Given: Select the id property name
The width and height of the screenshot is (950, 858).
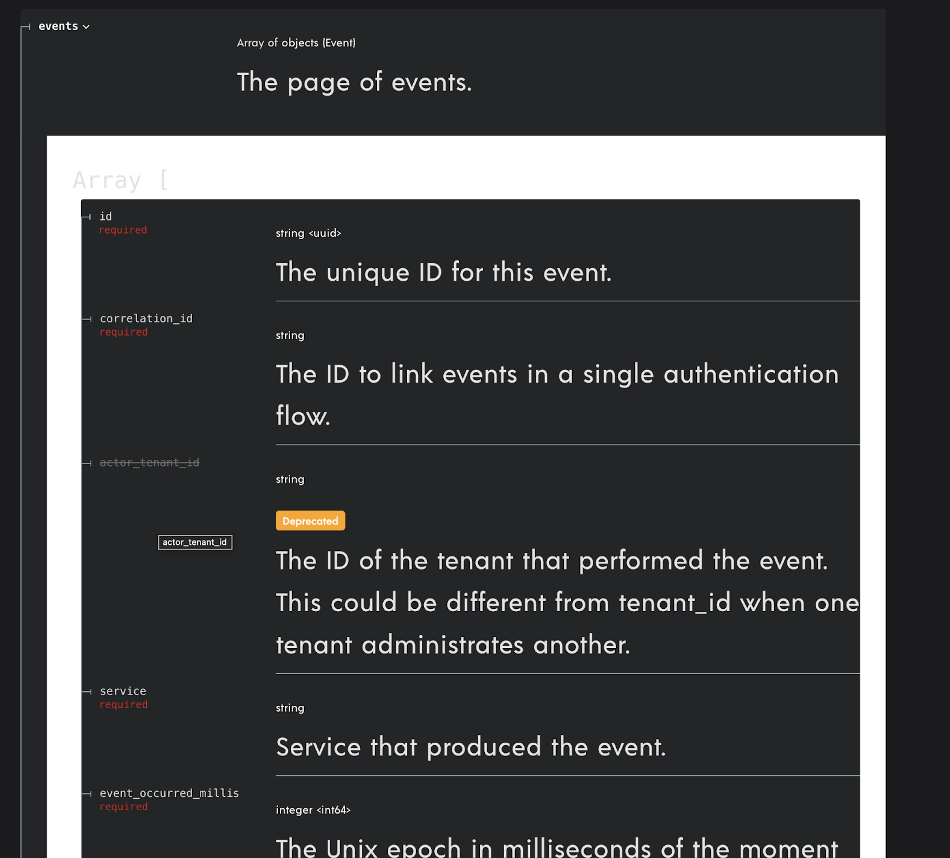Looking at the screenshot, I should pyautogui.click(x=106, y=216).
